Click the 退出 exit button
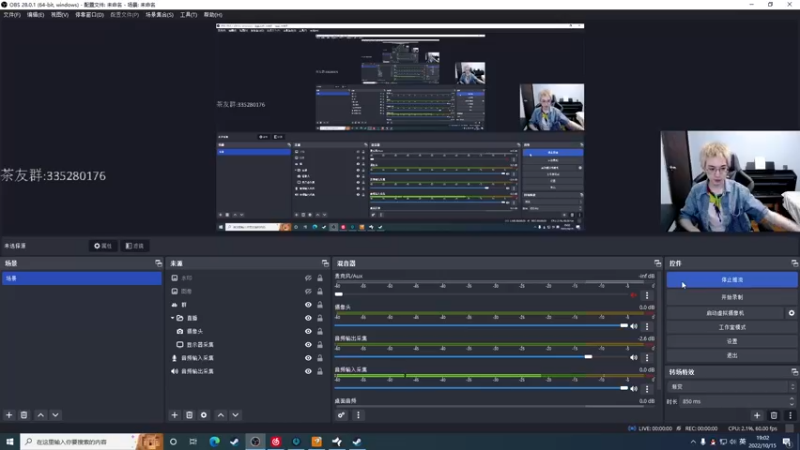This screenshot has height=450, width=800. (x=732, y=356)
